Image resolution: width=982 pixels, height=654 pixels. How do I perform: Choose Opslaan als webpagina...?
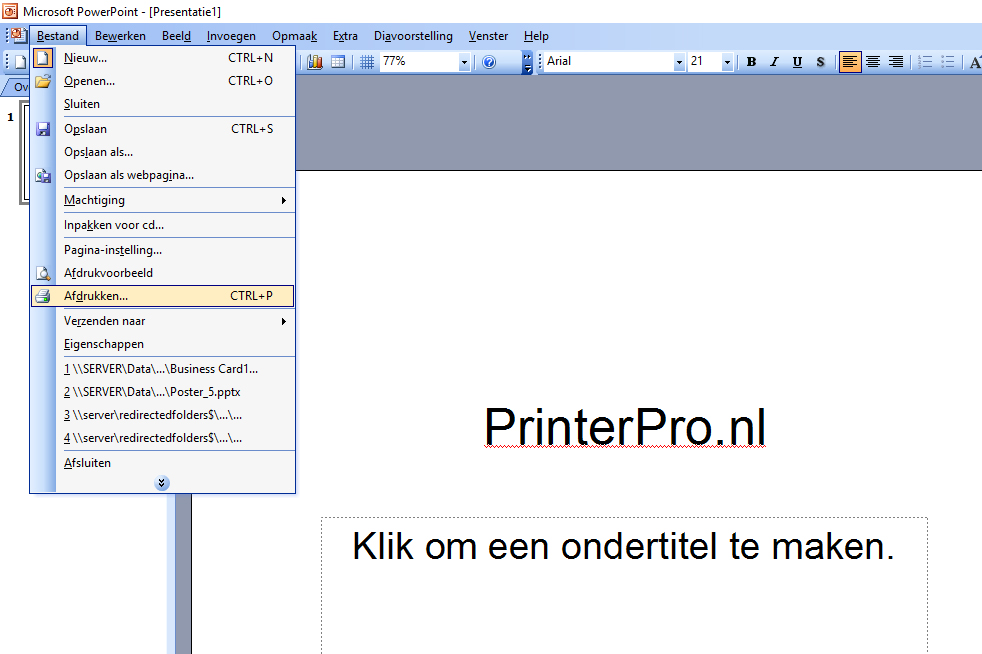[162, 175]
